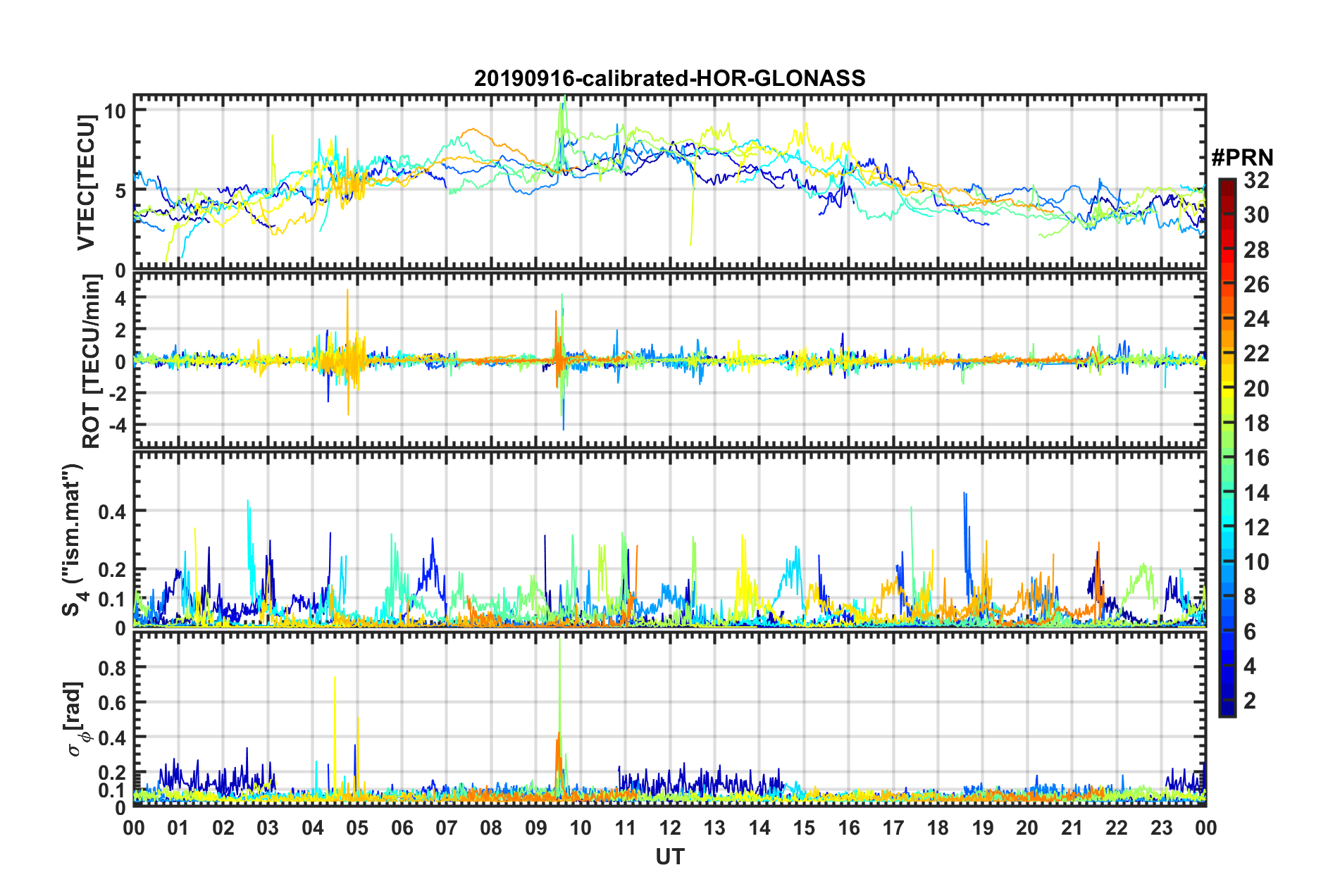
Task: Pick the dark red top of the colorbar
Action: (x=1227, y=183)
